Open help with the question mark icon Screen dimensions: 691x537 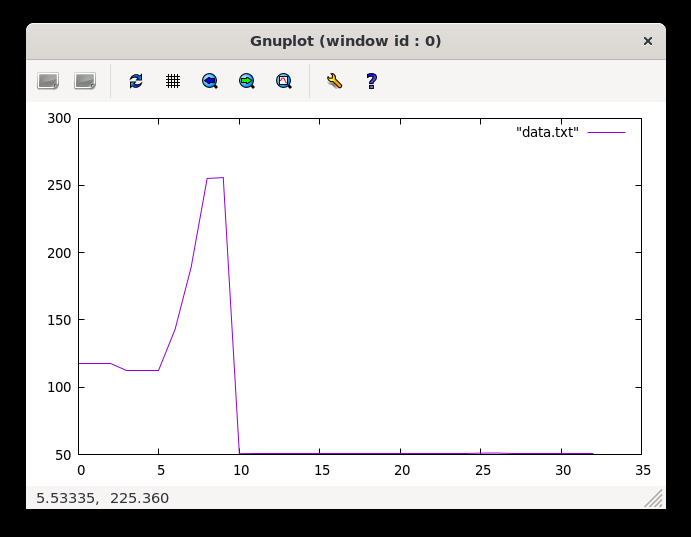click(x=371, y=81)
